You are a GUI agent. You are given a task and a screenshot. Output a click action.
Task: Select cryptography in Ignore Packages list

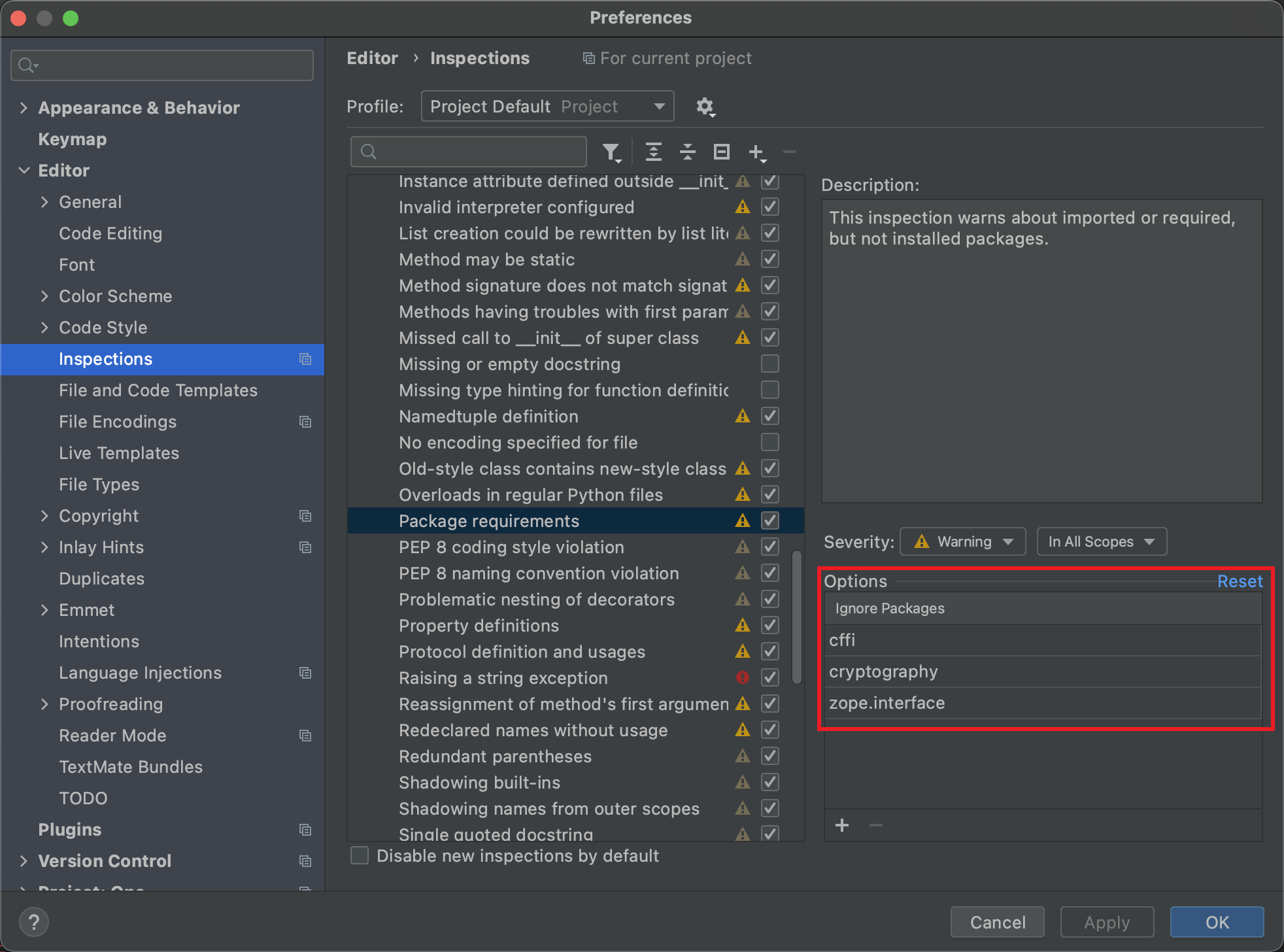click(1043, 671)
